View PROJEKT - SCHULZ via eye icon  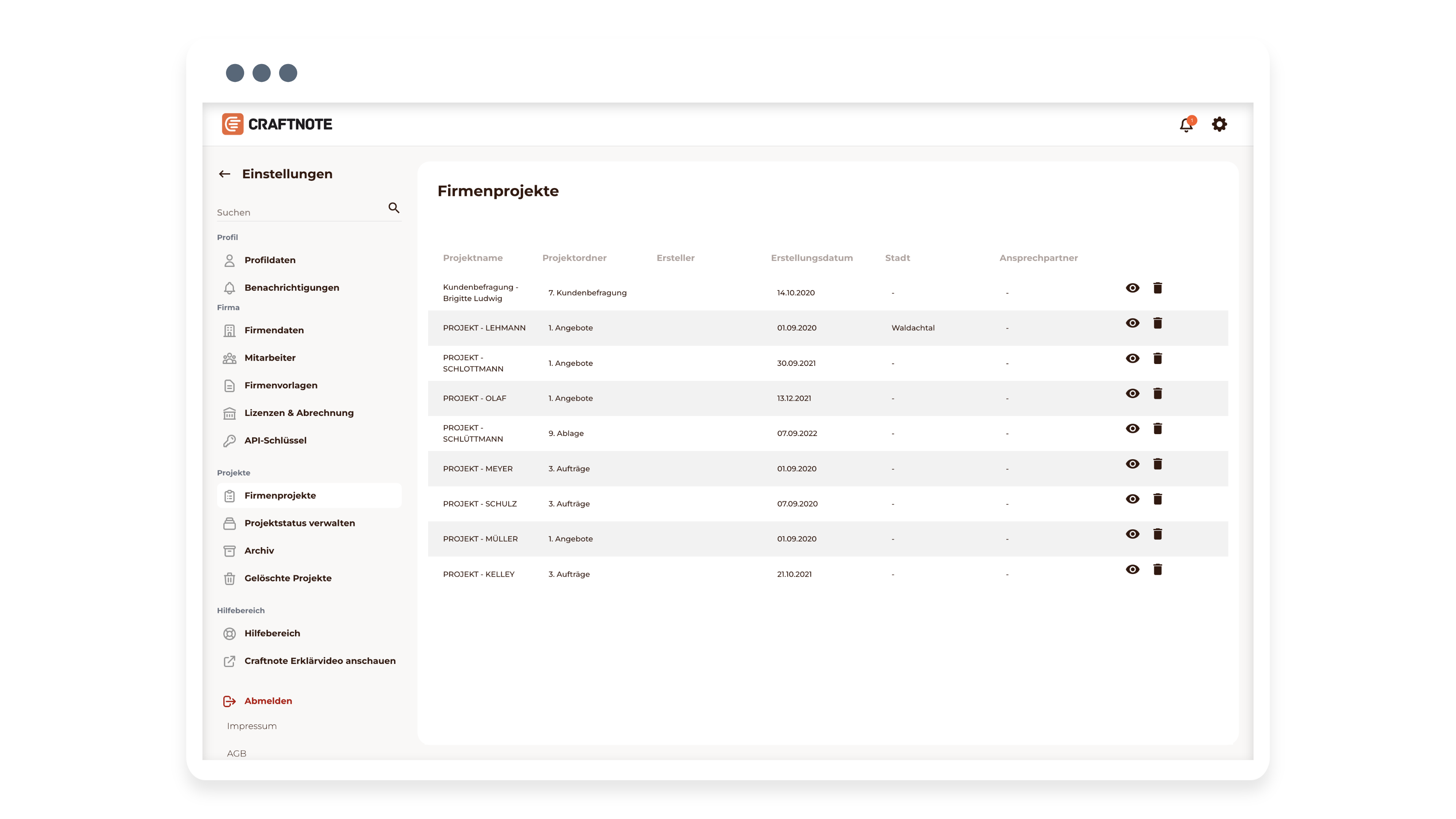pos(1132,499)
